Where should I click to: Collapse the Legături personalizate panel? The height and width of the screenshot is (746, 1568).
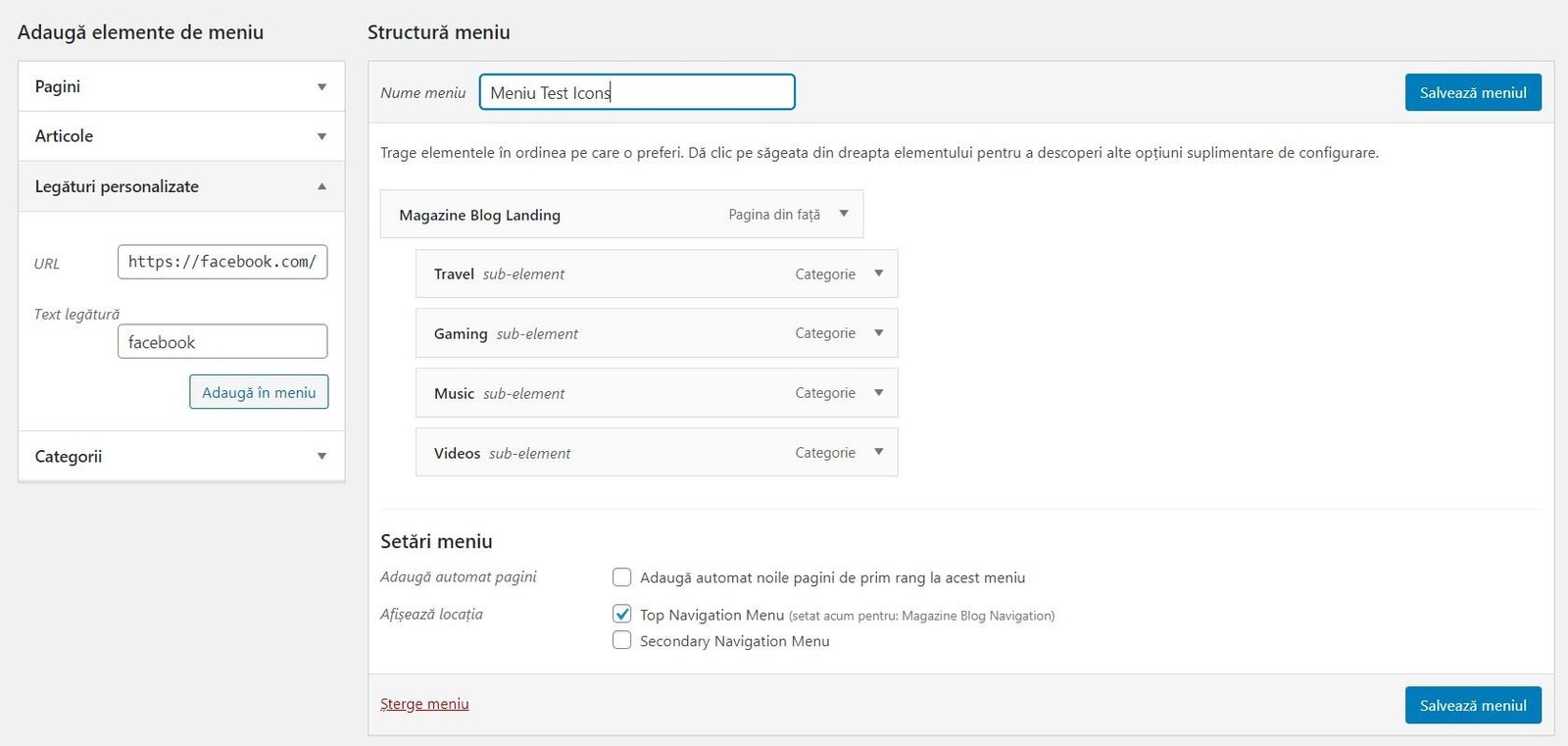[x=321, y=186]
